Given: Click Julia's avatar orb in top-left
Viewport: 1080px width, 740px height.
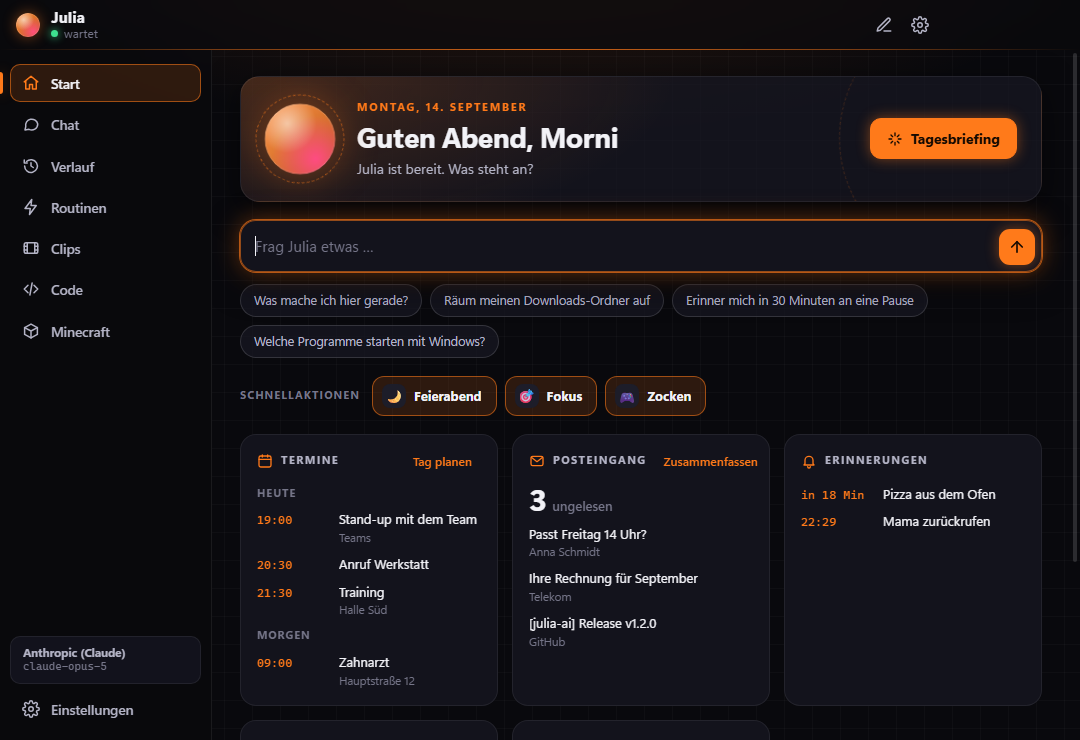Looking at the screenshot, I should point(28,25).
